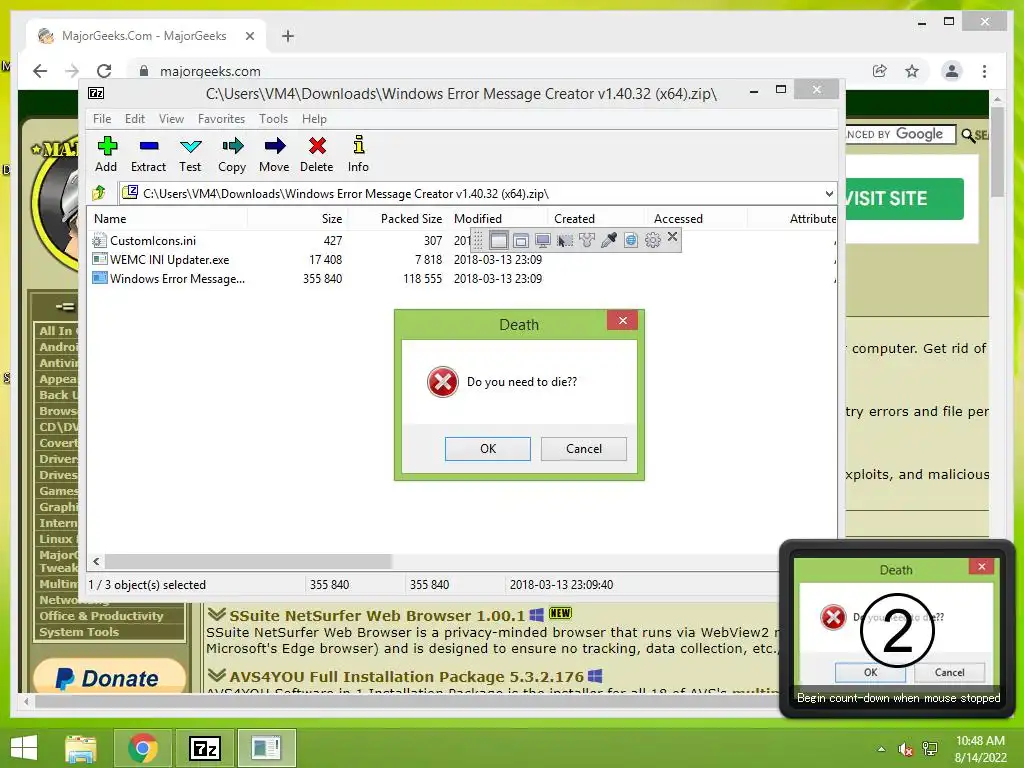Sort by the Size column header
1024x768 pixels.
(298, 219)
